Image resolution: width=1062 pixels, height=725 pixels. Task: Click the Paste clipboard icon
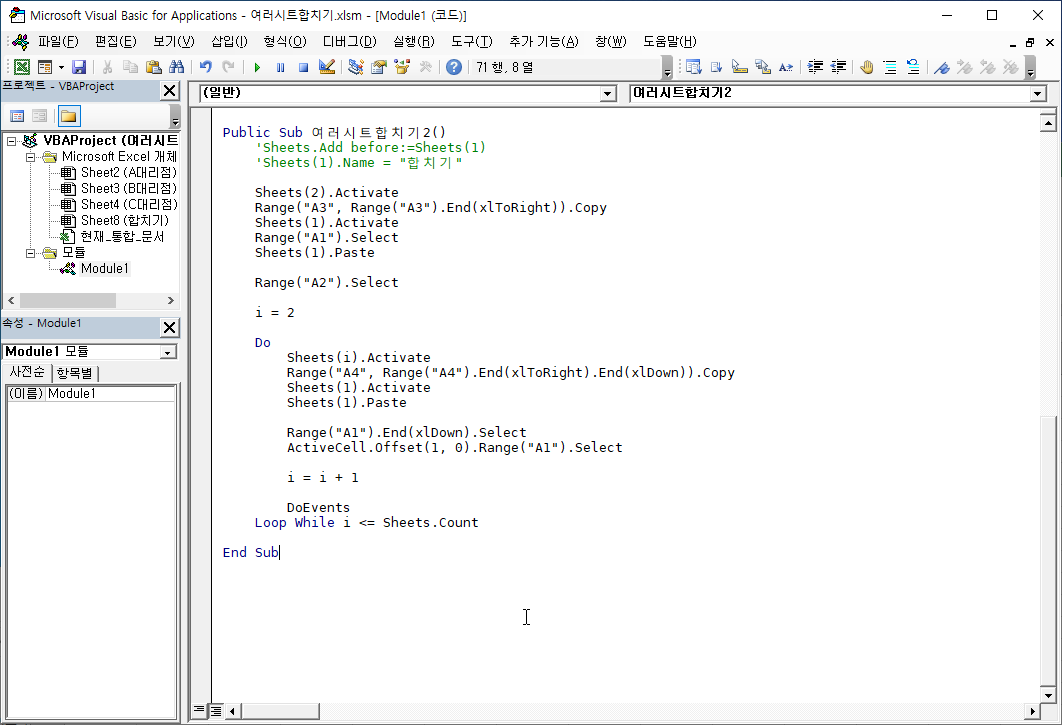pos(154,67)
